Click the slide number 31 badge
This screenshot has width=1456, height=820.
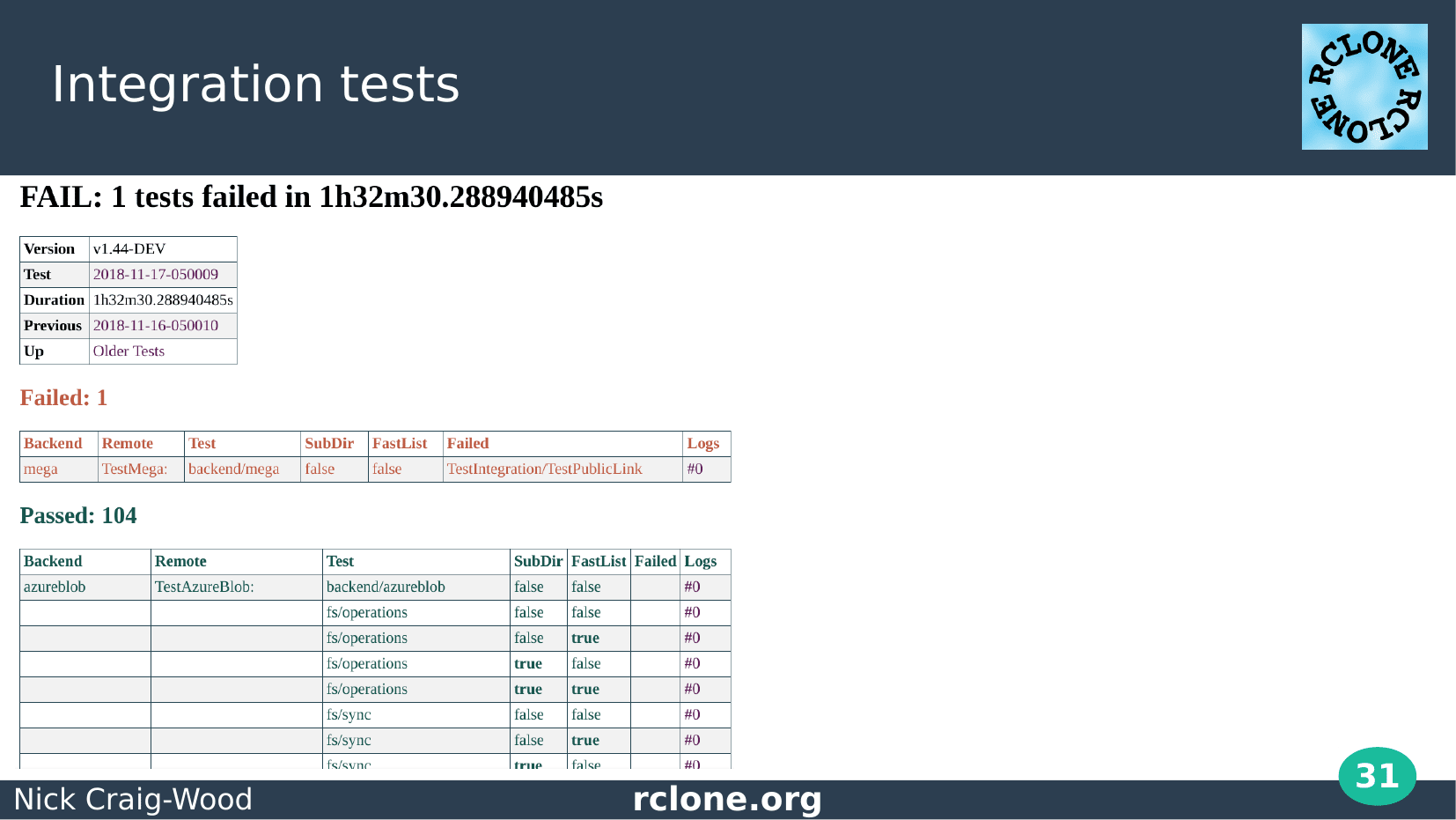pos(1377,776)
